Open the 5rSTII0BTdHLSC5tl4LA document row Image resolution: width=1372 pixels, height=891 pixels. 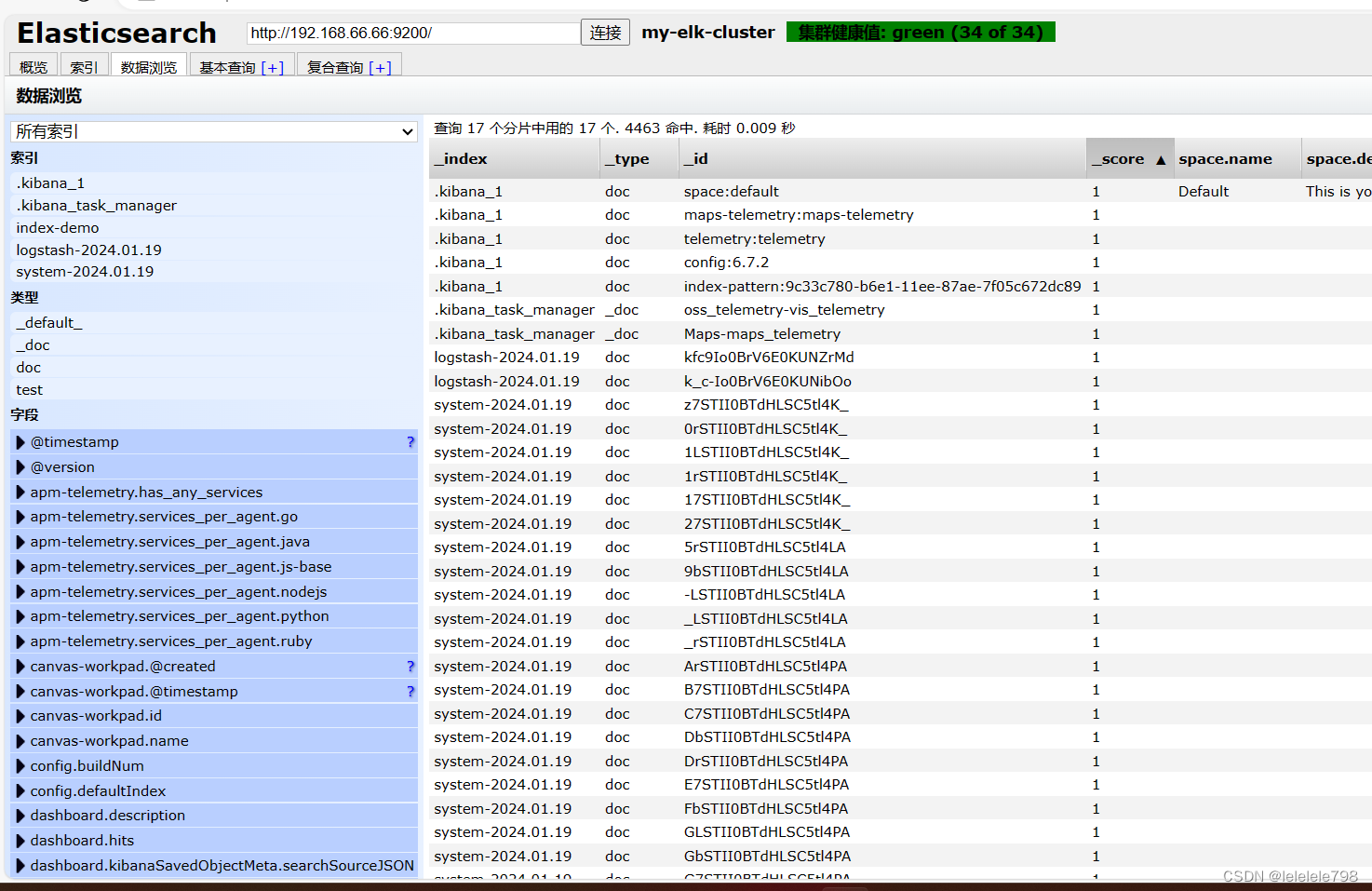point(900,547)
